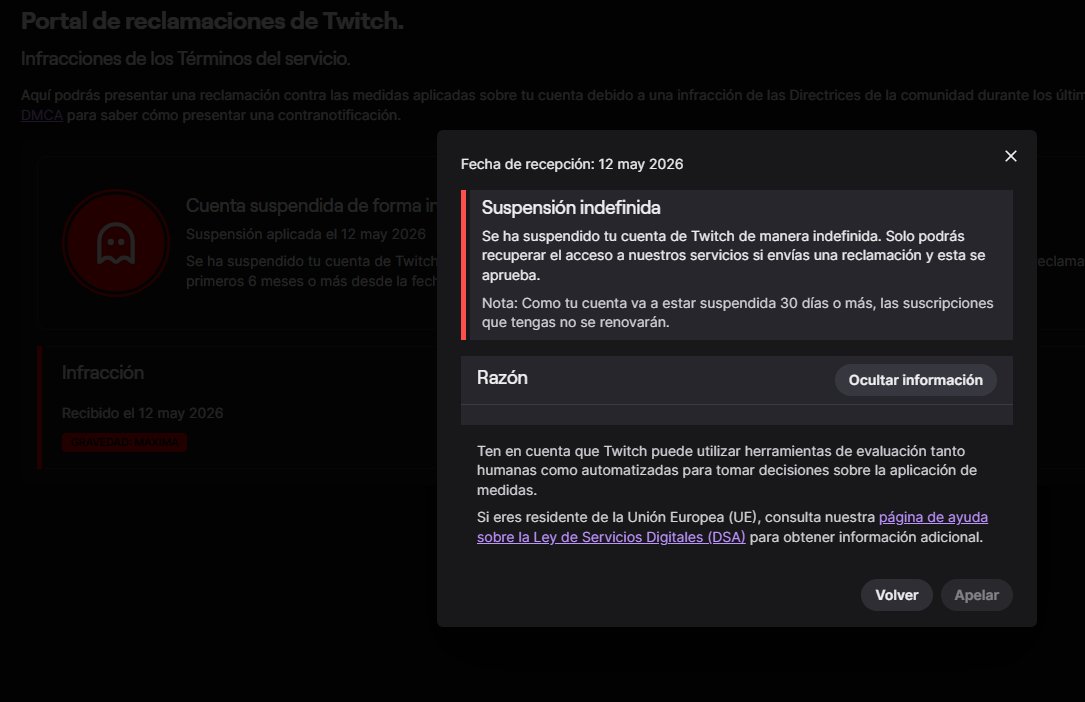1085x702 pixels.
Task: Click the red ghost suspension icon
Action: (116, 243)
